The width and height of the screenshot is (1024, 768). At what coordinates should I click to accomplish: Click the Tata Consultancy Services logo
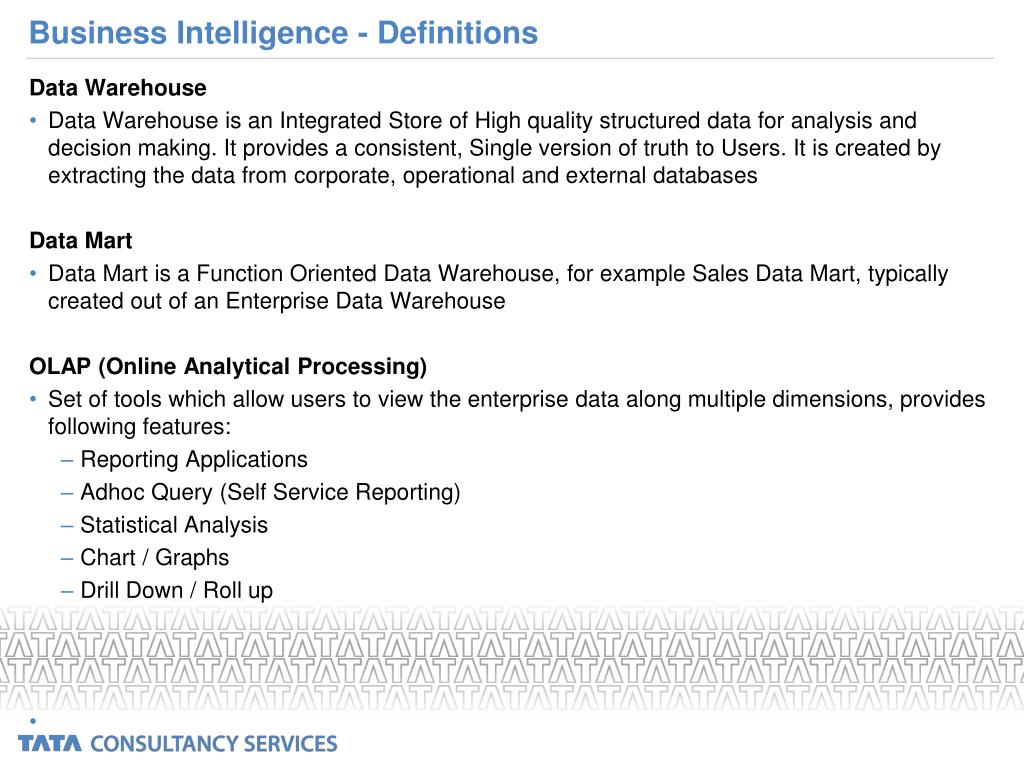178,743
